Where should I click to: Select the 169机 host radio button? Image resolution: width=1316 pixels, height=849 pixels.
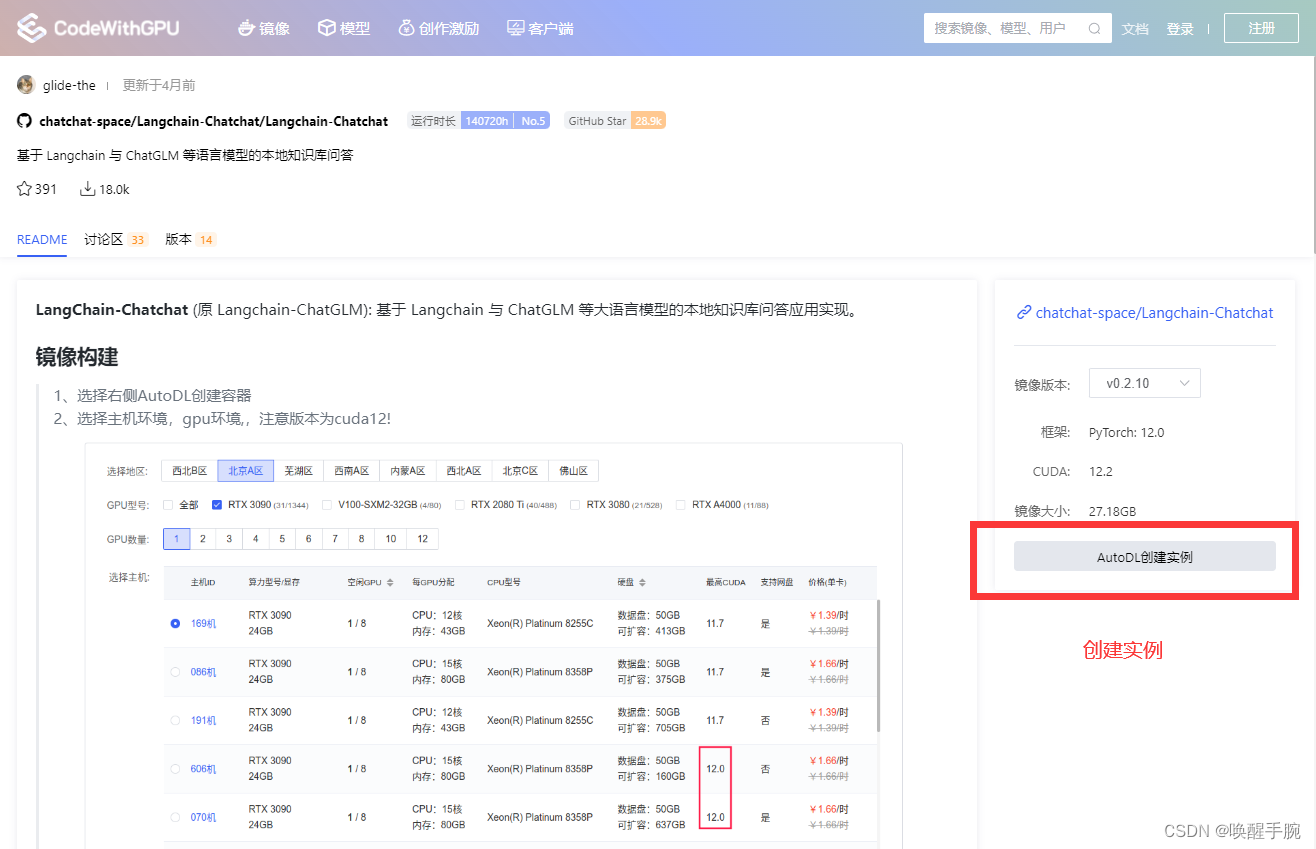pos(175,623)
